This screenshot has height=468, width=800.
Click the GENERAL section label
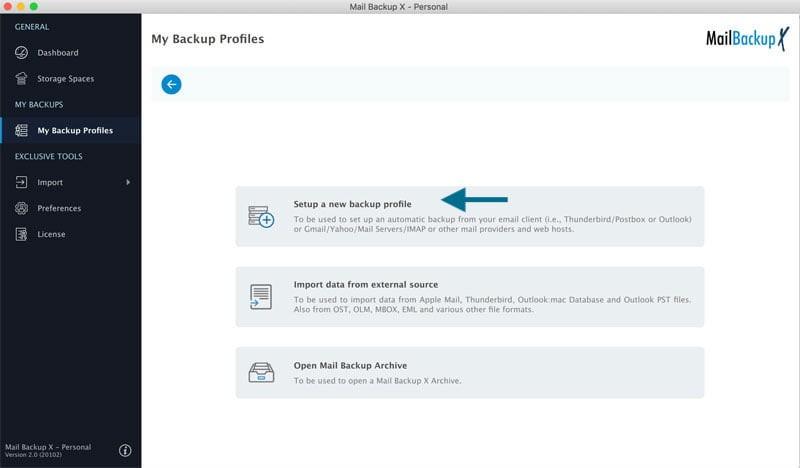pyautogui.click(x=32, y=27)
